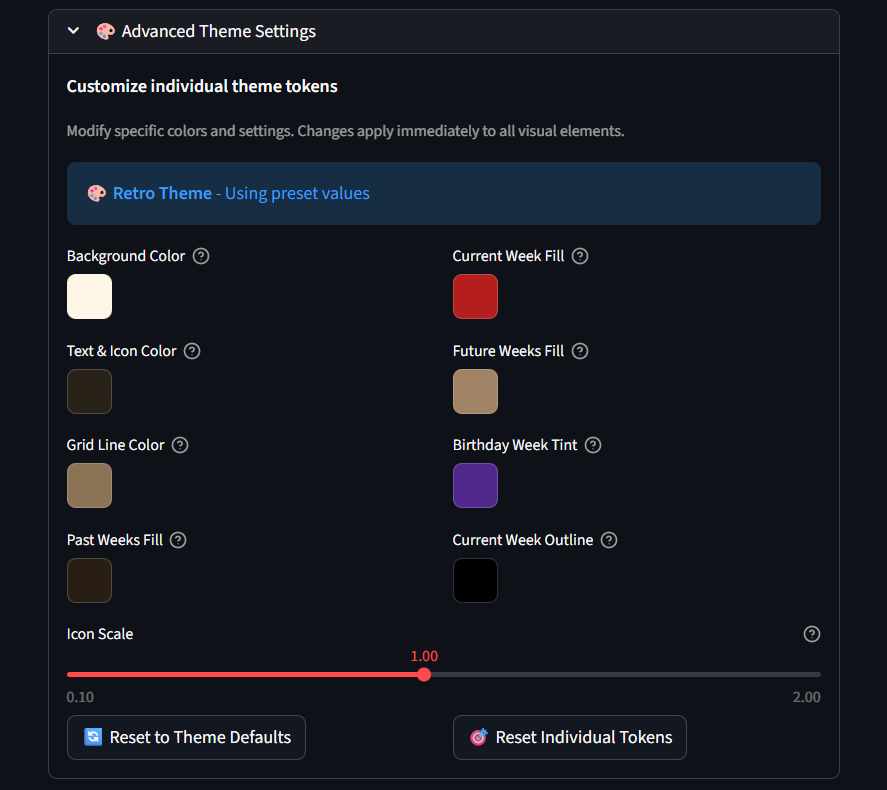Open the purple Birthday Week Tint swatch

(x=475, y=486)
